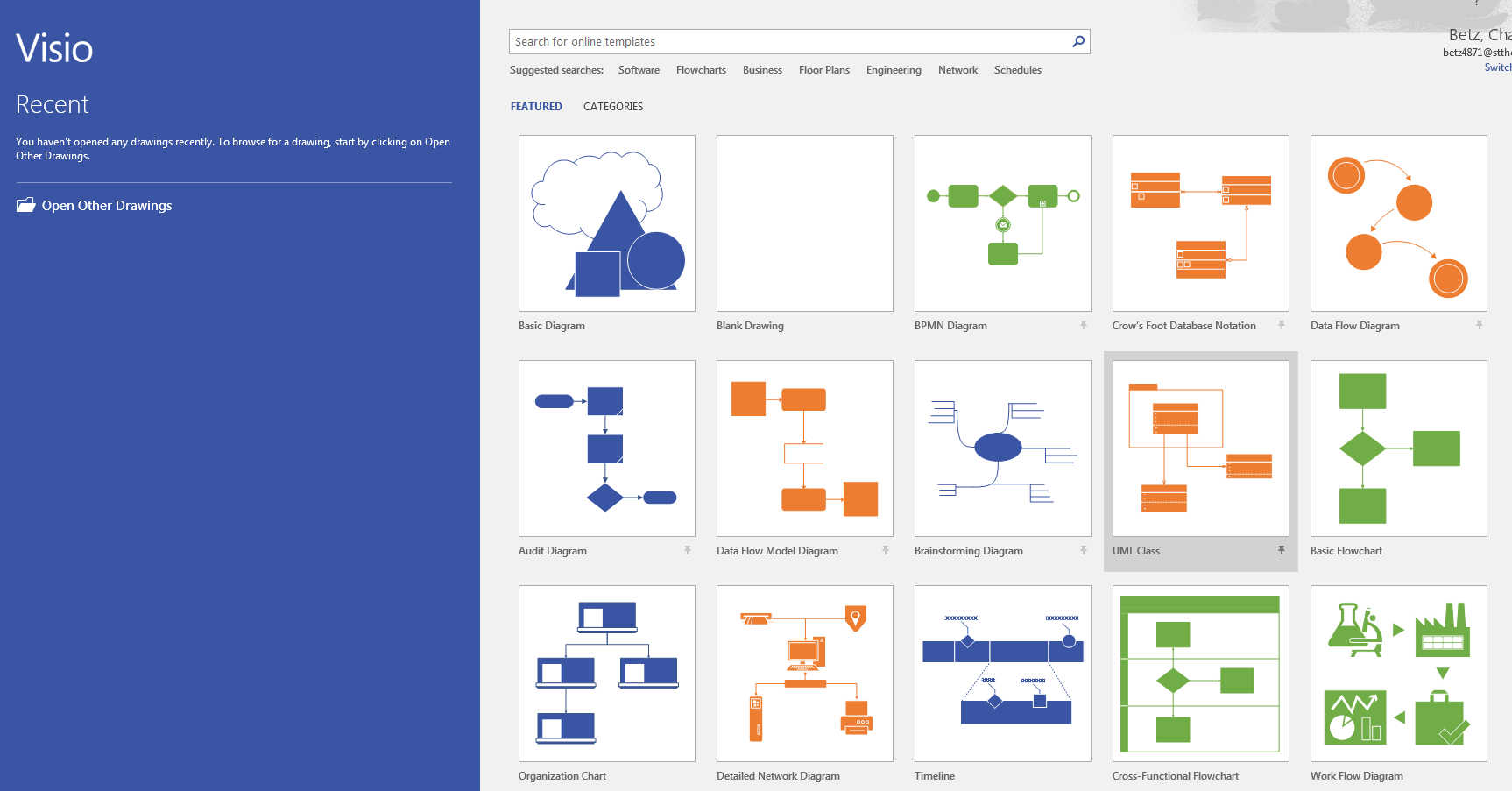Click the Flowcharts suggested search
The image size is (1512, 791).
[x=701, y=70]
